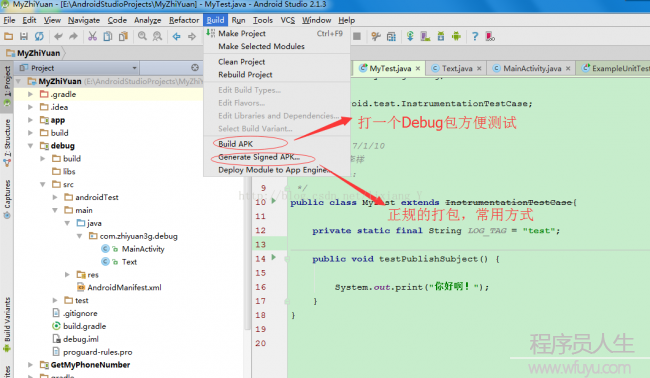Screen dimensions: 650x378
Task: Close the MyTest.java tab
Action: (418, 68)
